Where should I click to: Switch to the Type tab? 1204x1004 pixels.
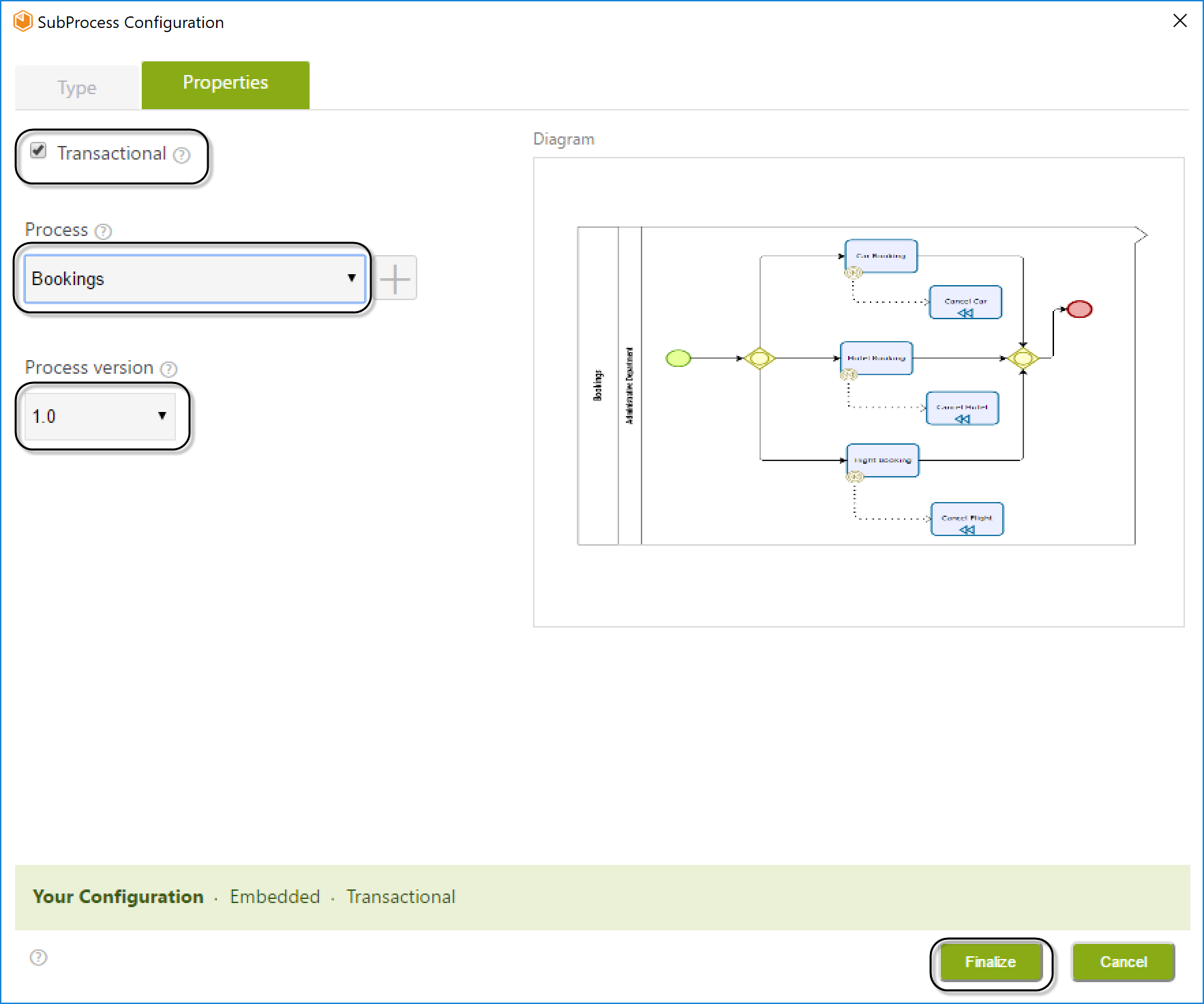77,87
